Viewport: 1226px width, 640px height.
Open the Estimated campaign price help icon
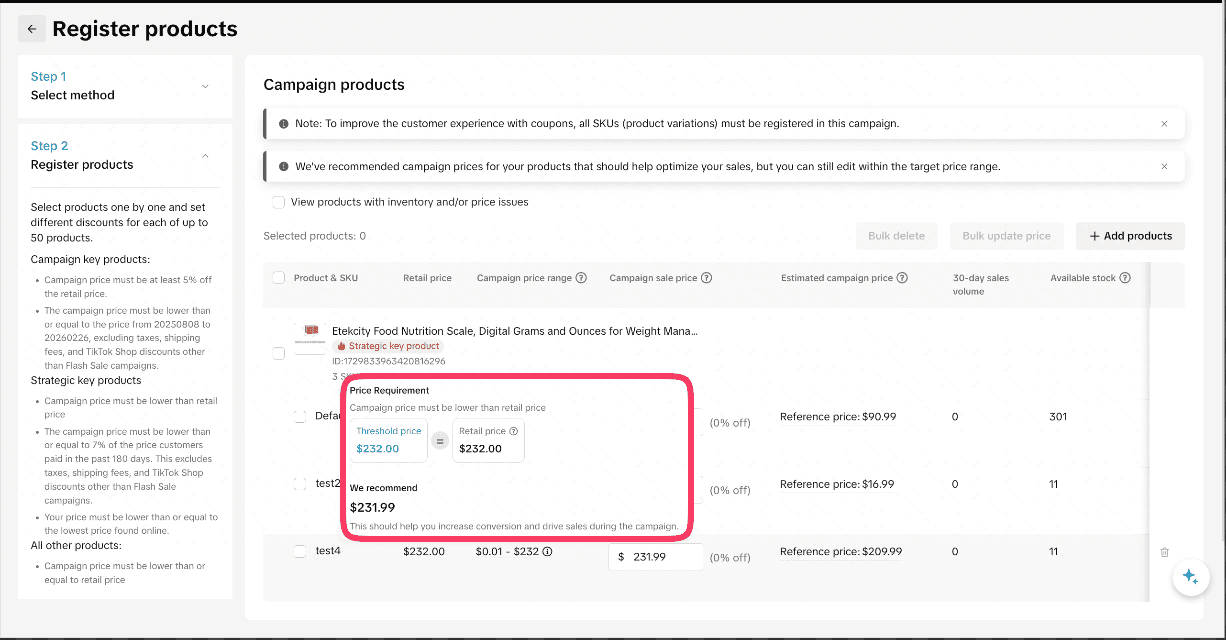point(902,278)
